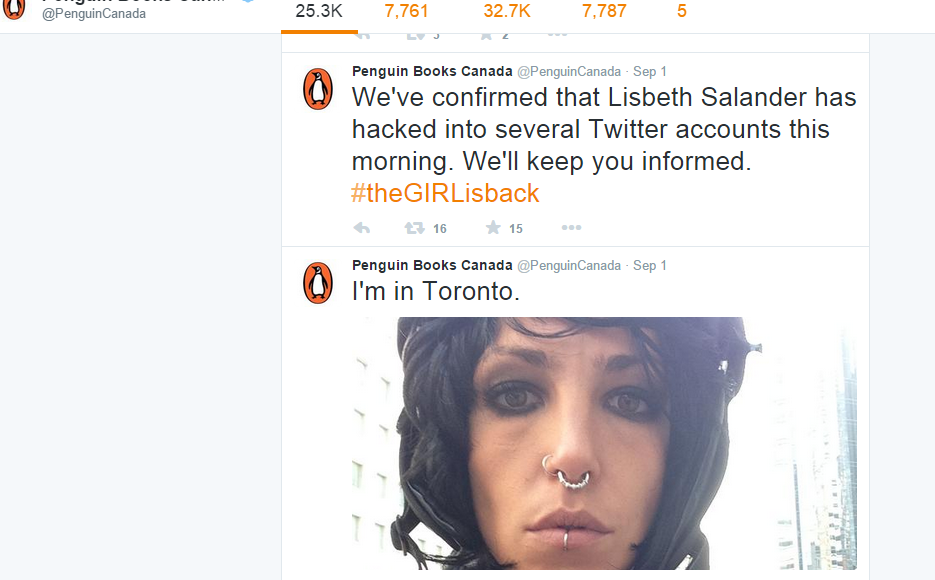This screenshot has height=580, width=935.
Task: Open Penguin avatar on the hacked accounts tweet
Action: 318,89
